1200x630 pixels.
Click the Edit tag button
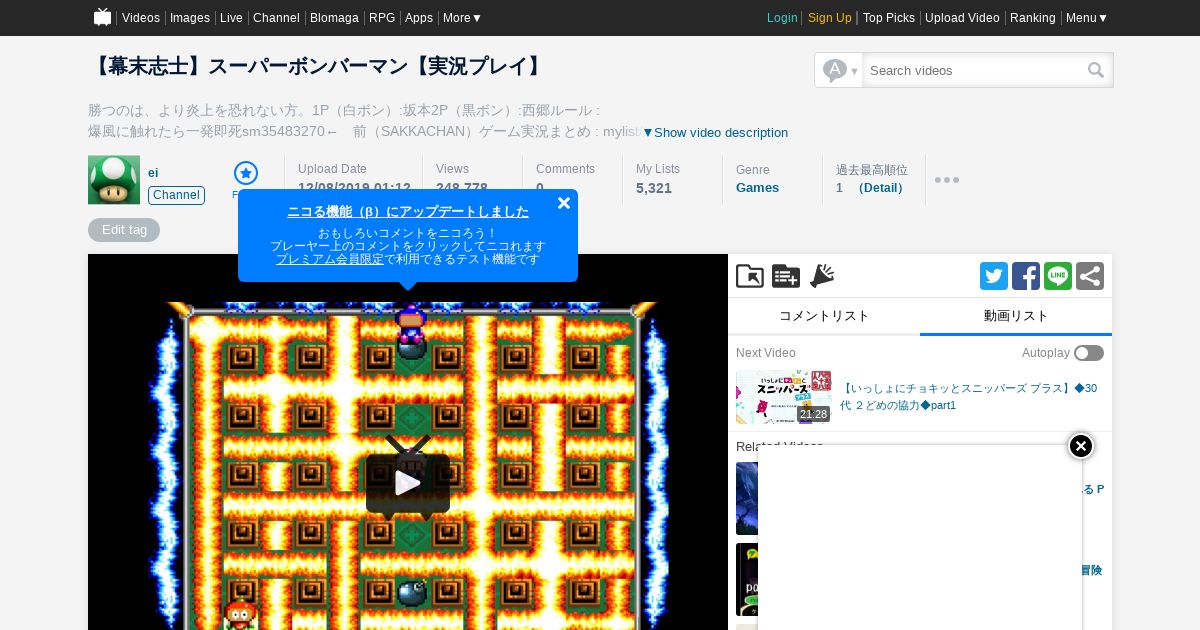124,230
